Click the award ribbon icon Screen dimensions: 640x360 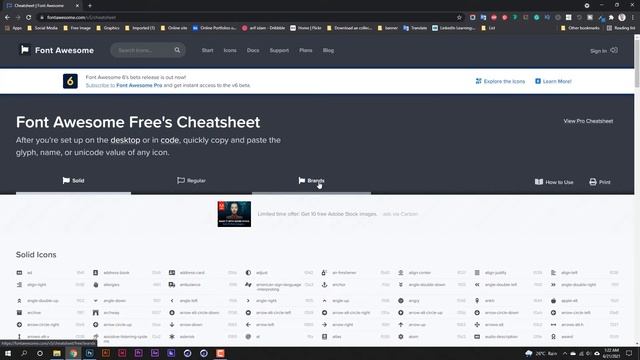pyautogui.click(x=553, y=337)
